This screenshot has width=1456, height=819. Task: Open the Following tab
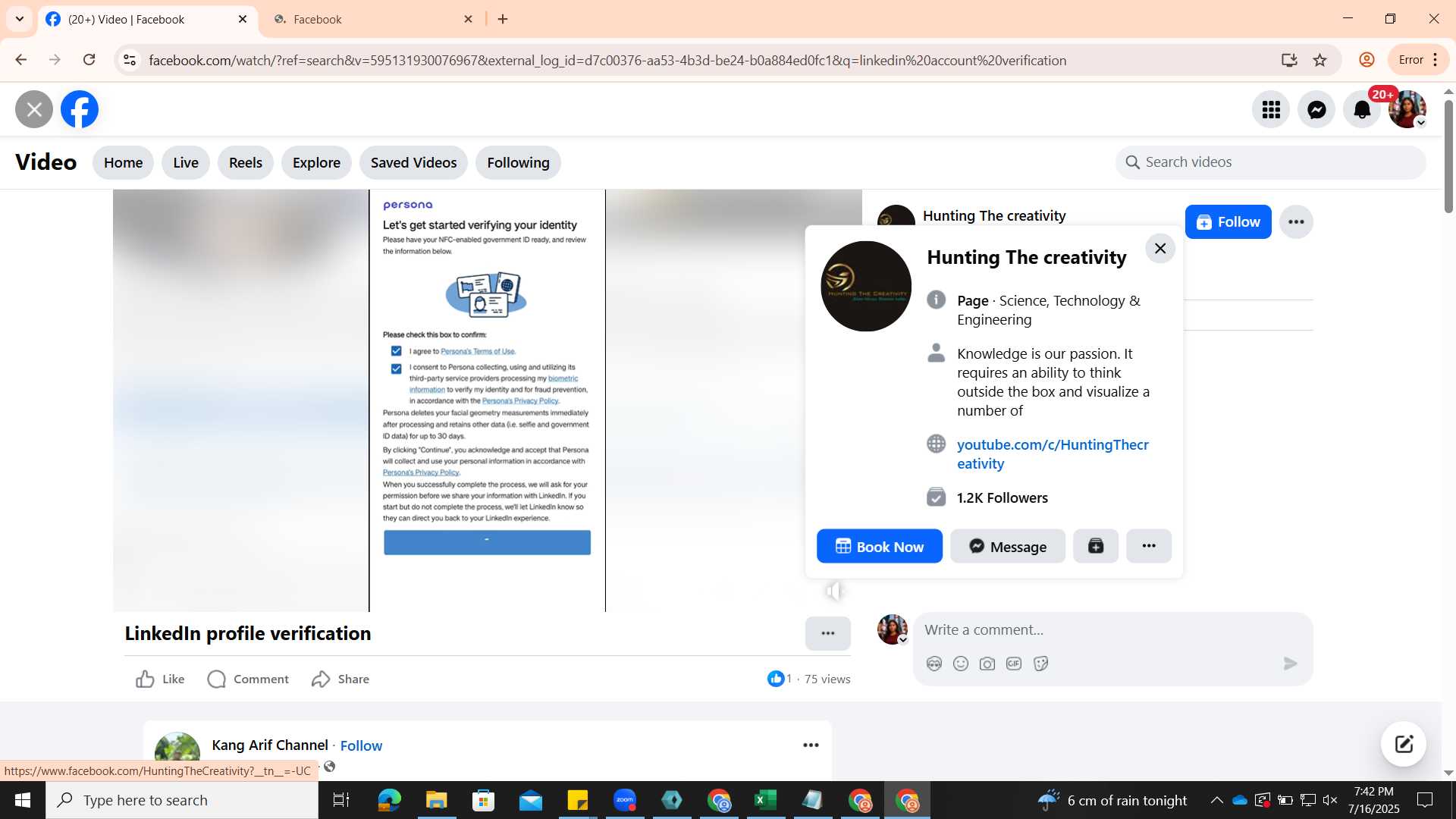tap(518, 162)
